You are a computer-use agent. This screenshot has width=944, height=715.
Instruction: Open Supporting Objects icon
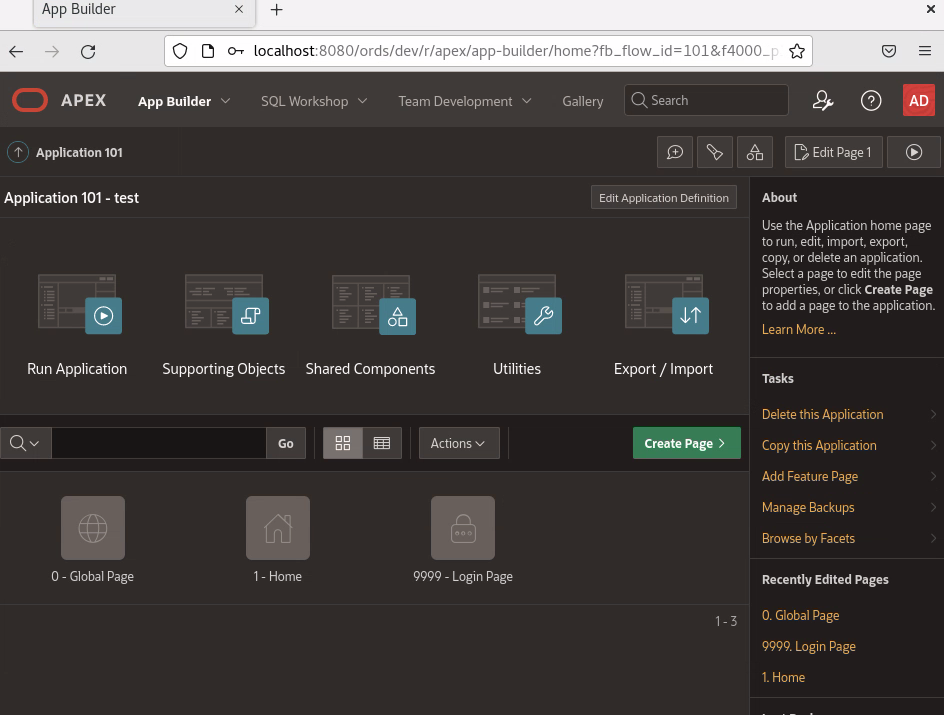pyautogui.click(x=224, y=304)
